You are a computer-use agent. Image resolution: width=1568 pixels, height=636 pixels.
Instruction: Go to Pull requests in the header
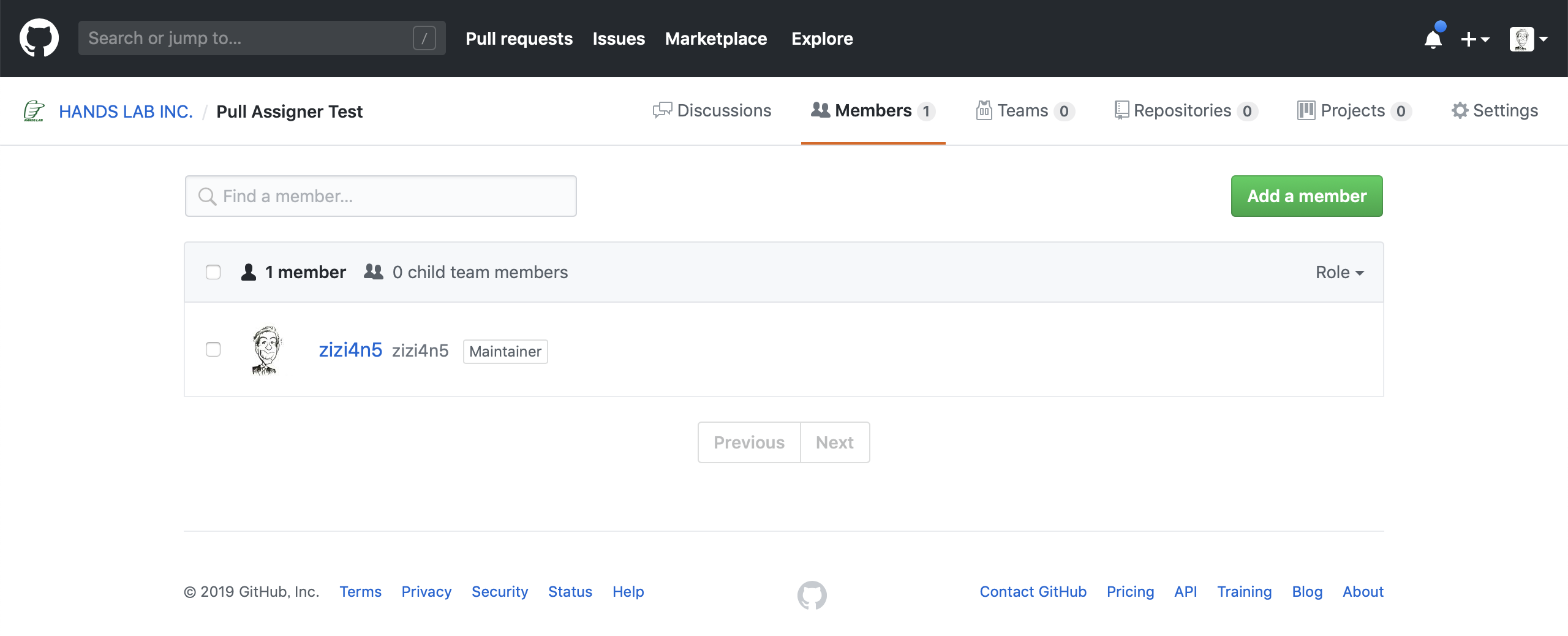coord(519,39)
